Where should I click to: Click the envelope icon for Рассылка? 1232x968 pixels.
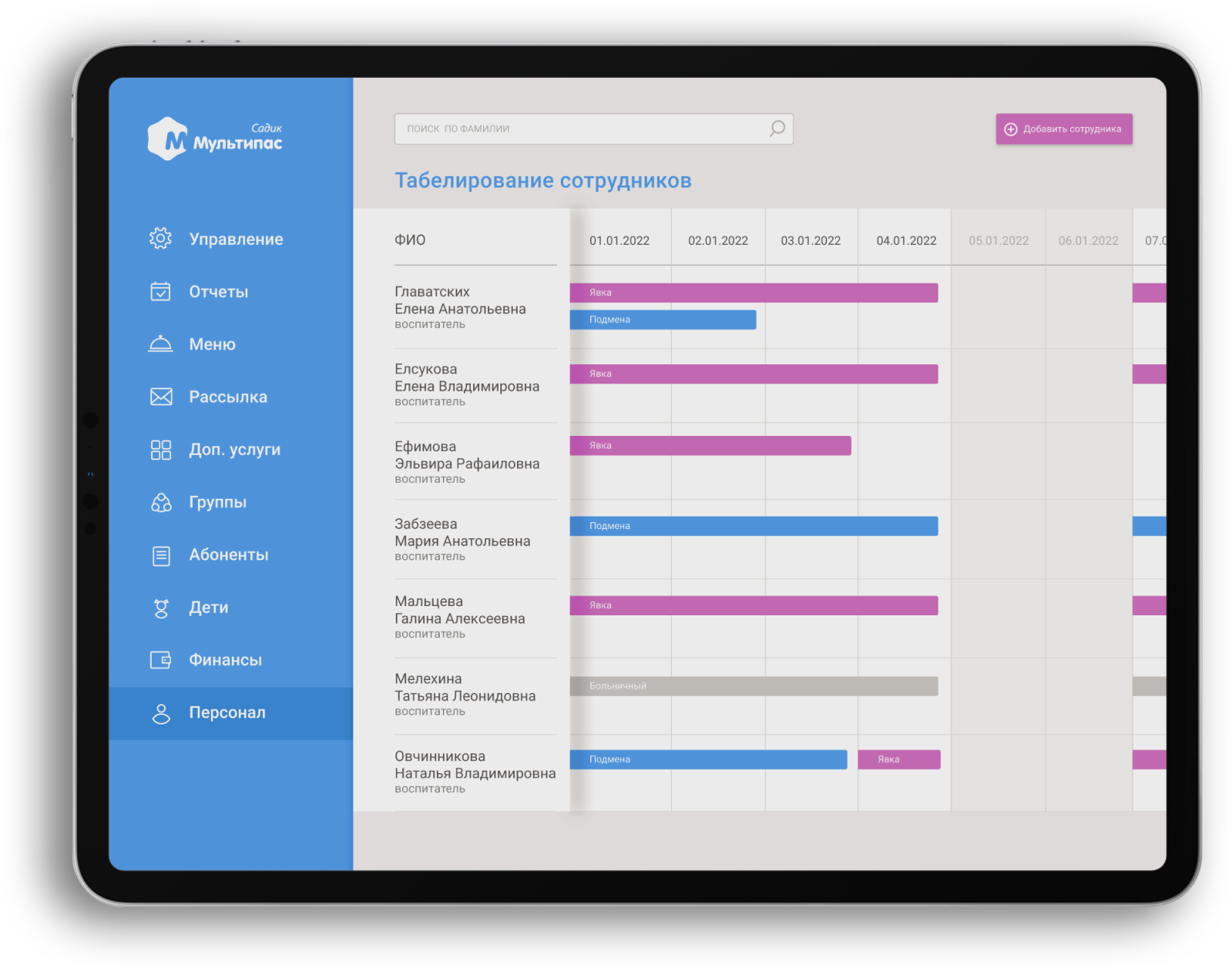click(x=160, y=397)
